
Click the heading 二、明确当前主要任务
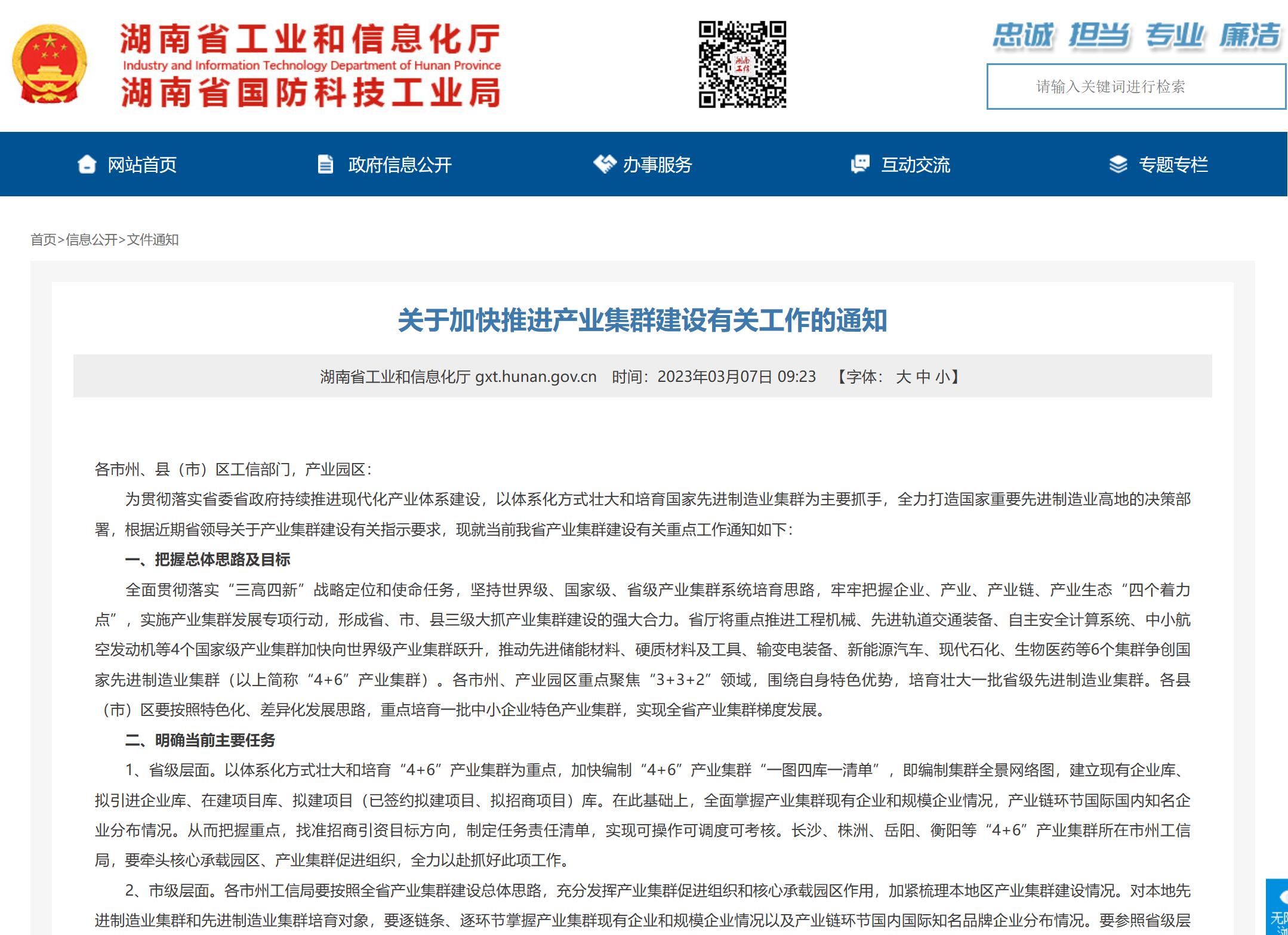(x=200, y=740)
